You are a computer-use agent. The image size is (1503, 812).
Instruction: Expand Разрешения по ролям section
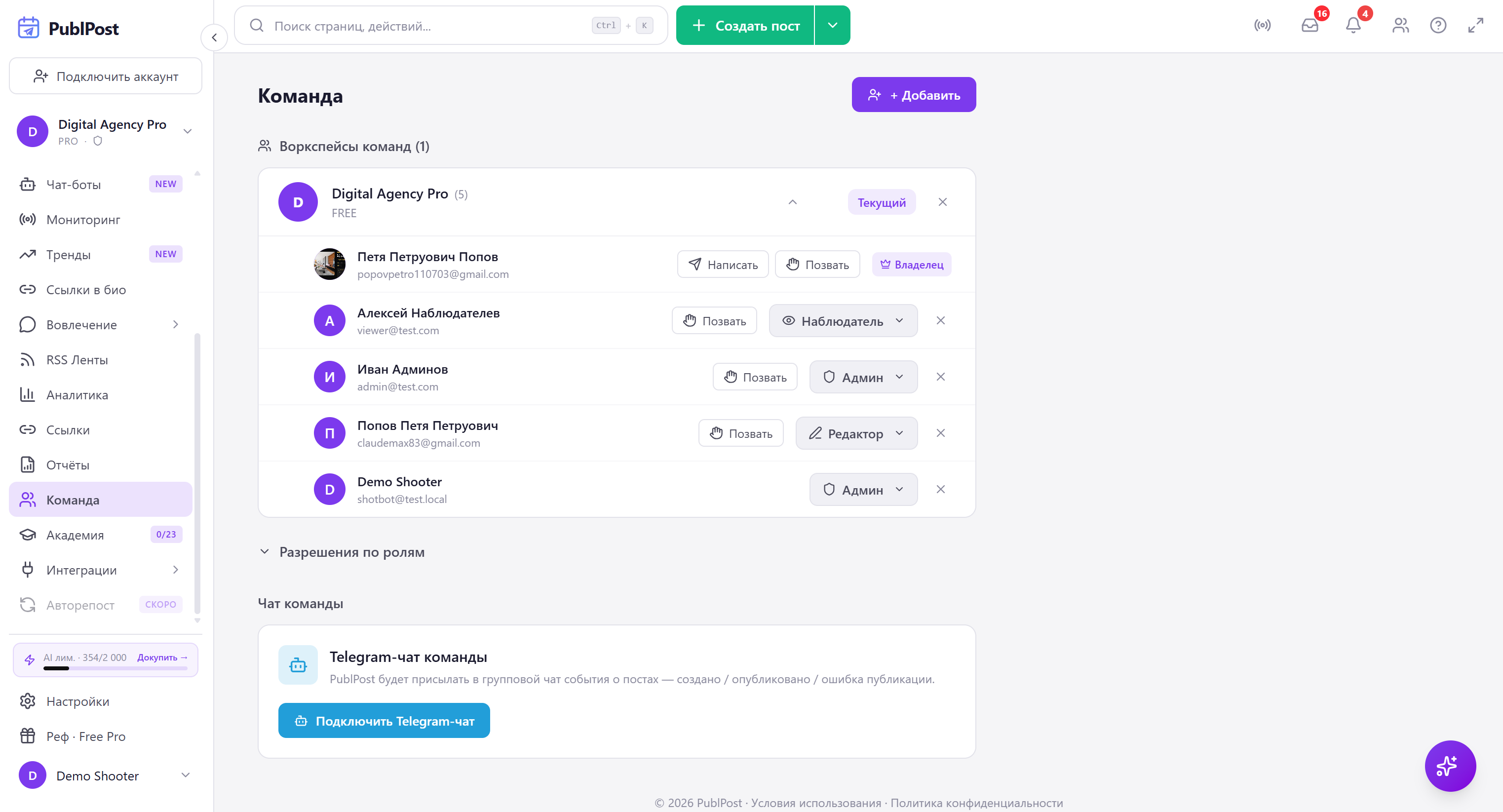click(342, 552)
